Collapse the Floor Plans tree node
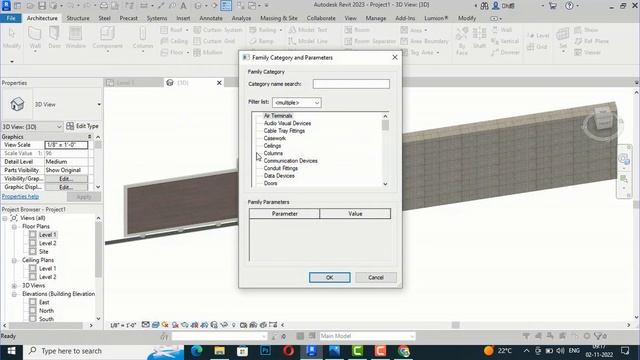 [x=14, y=227]
